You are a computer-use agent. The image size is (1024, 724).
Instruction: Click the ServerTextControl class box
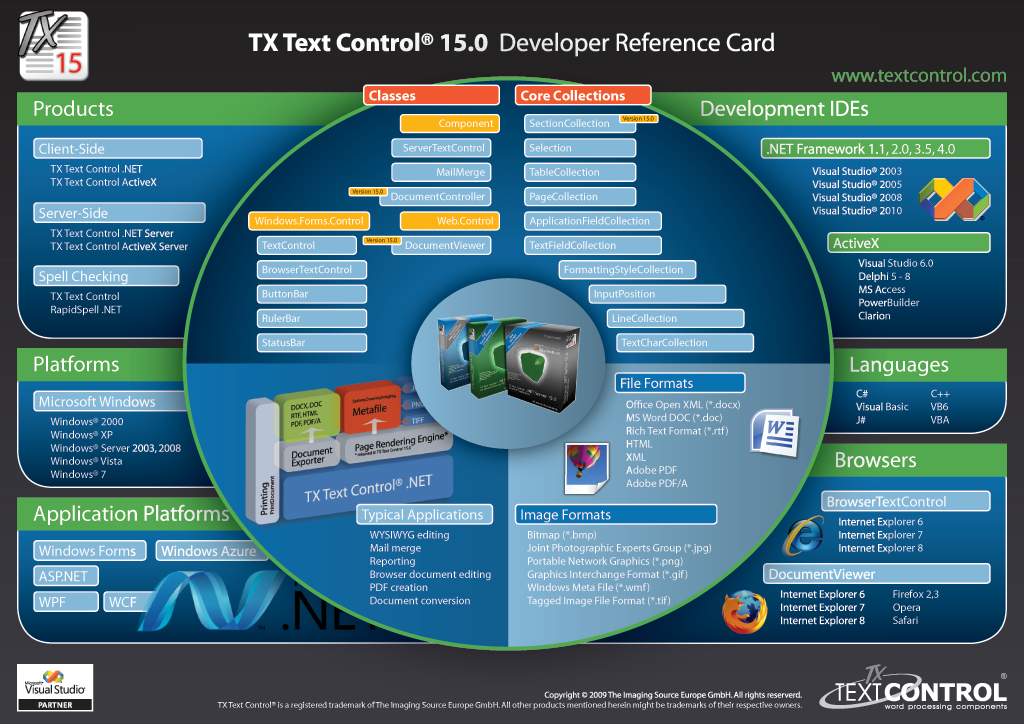pos(441,148)
